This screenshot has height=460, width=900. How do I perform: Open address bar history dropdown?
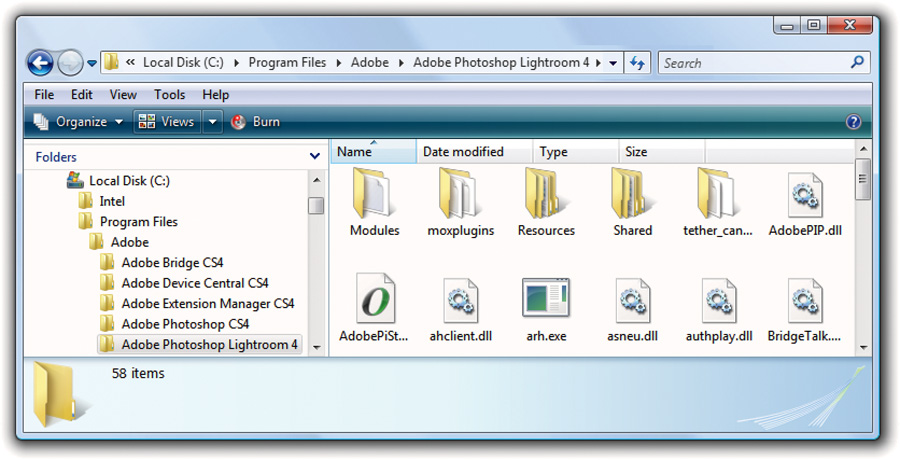tap(613, 63)
